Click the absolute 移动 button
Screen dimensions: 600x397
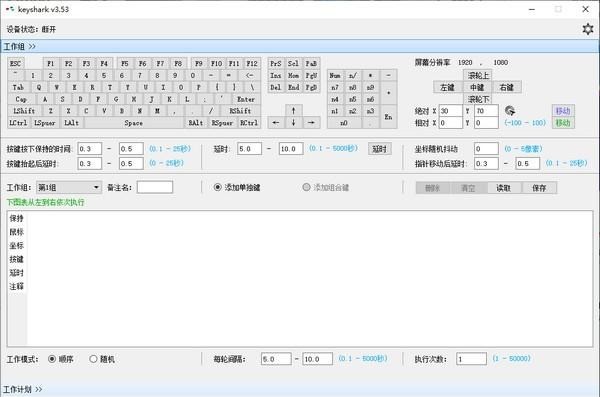click(563, 111)
